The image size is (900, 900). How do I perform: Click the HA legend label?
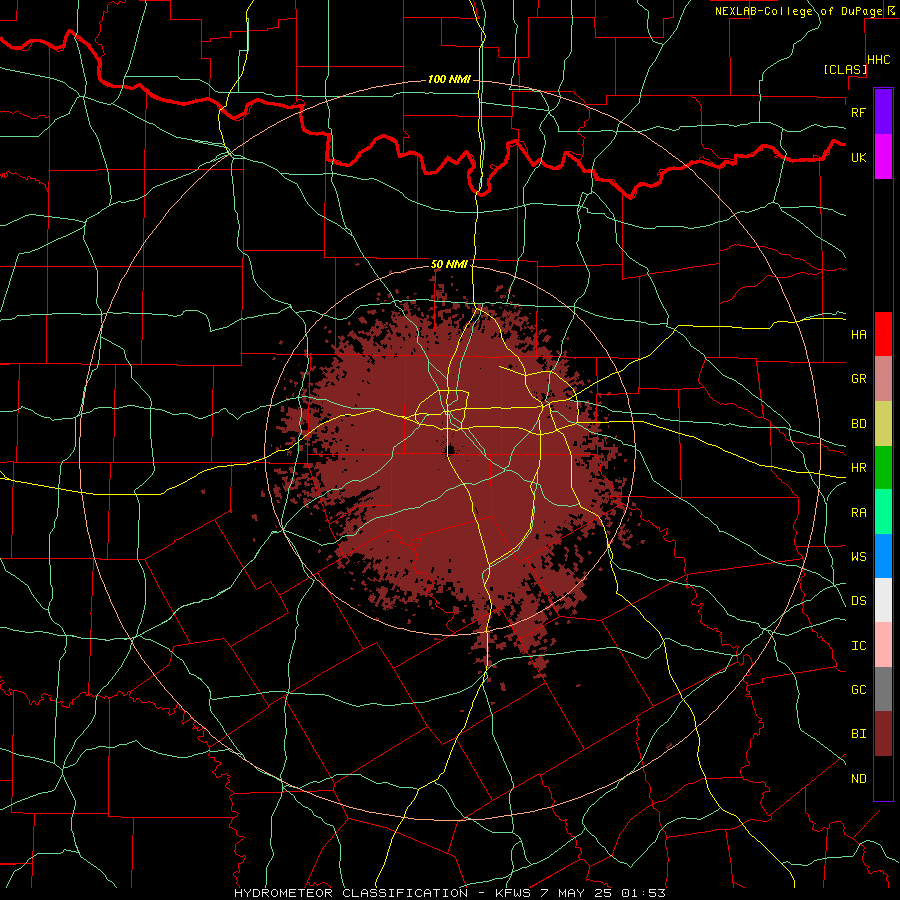point(858,334)
